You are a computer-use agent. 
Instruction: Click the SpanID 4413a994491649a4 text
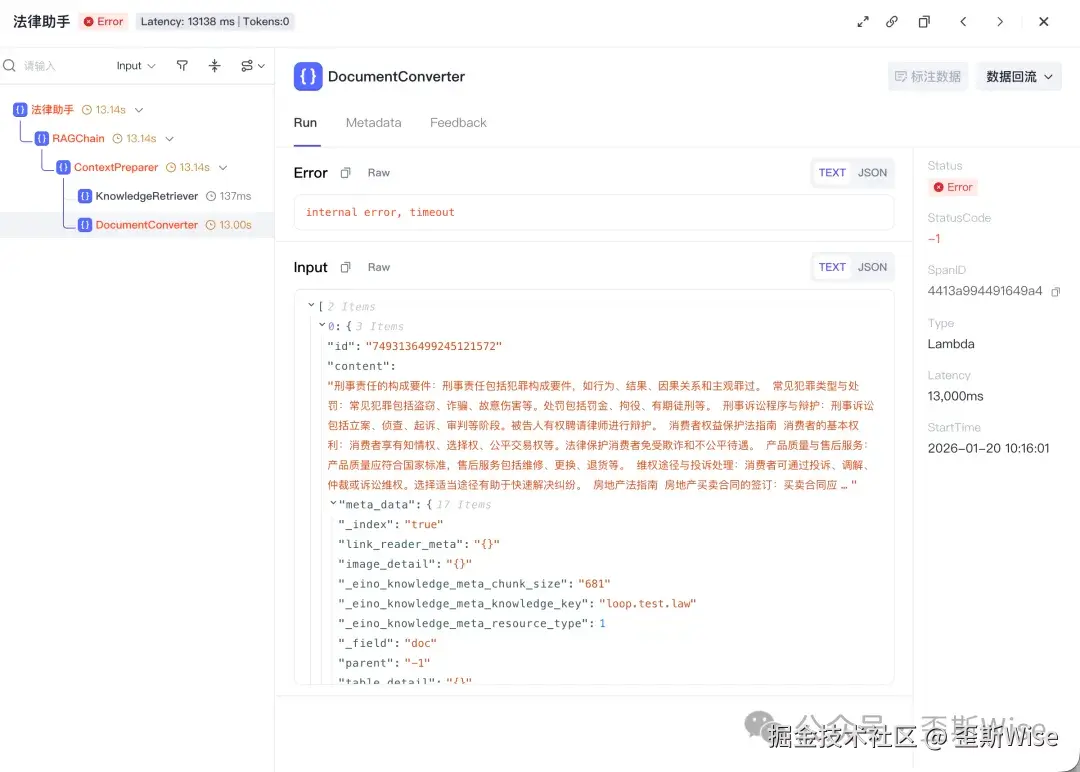pyautogui.click(x=985, y=291)
